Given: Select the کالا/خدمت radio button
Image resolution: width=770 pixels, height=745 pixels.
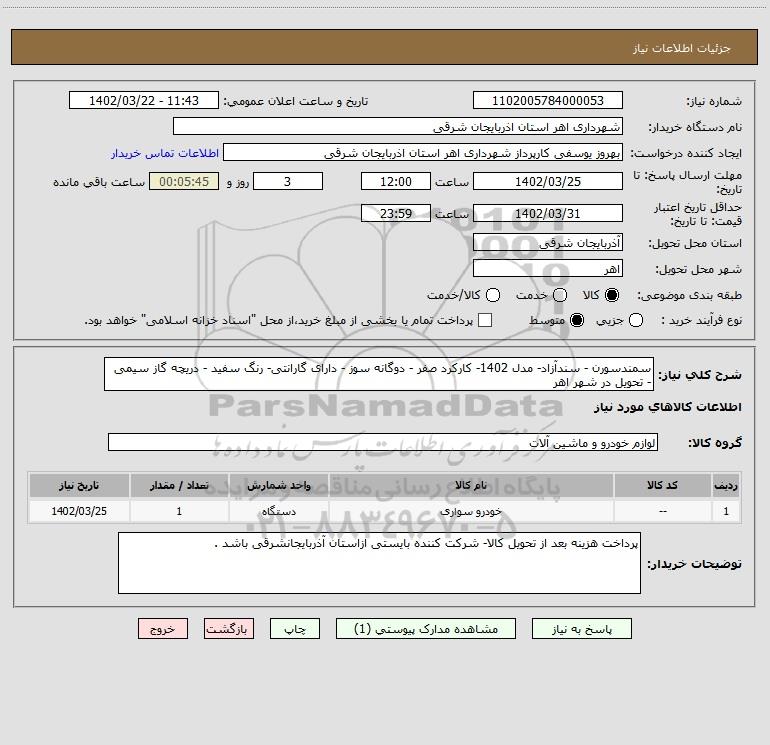Looking at the screenshot, I should (493, 295).
